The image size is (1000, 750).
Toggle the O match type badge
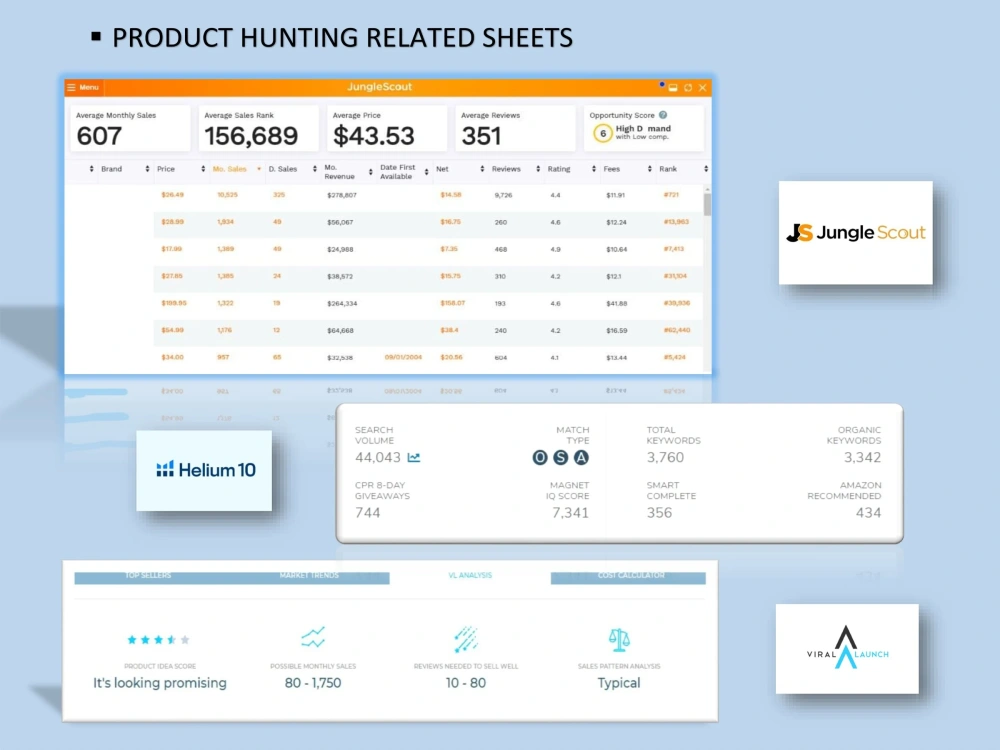(x=540, y=457)
